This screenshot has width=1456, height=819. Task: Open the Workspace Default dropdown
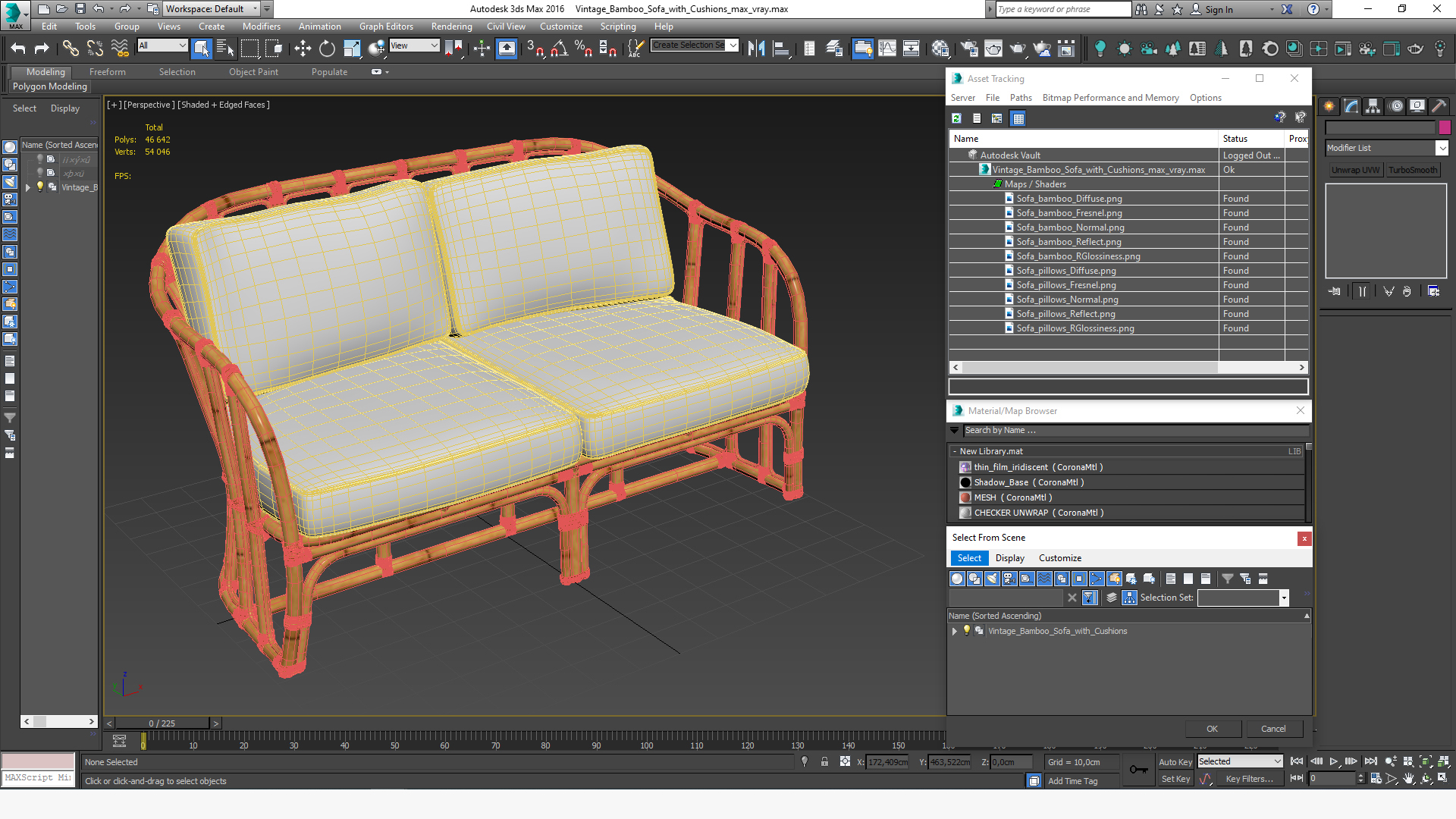coord(212,9)
